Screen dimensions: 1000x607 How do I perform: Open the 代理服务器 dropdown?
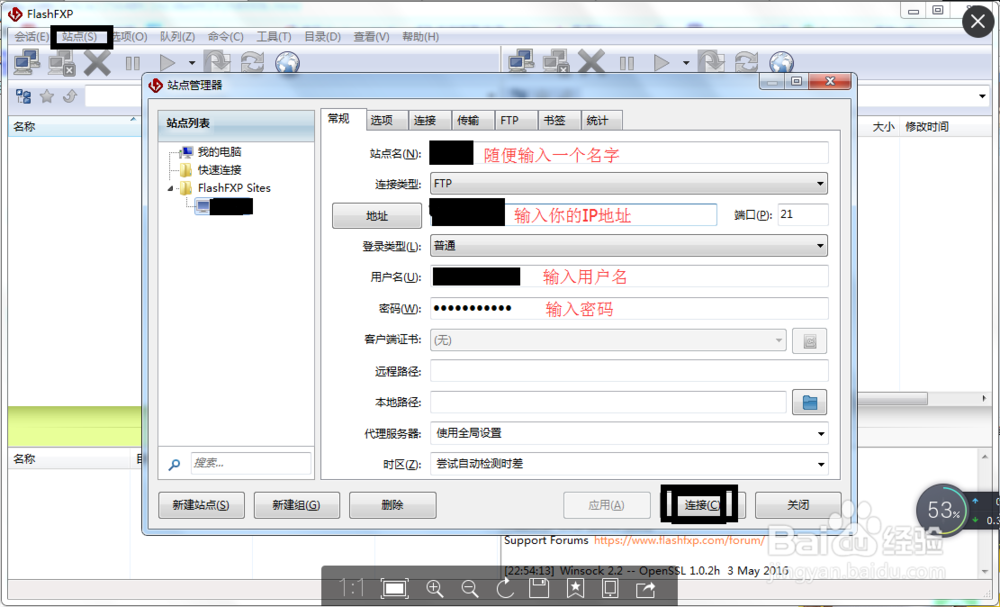[629, 434]
